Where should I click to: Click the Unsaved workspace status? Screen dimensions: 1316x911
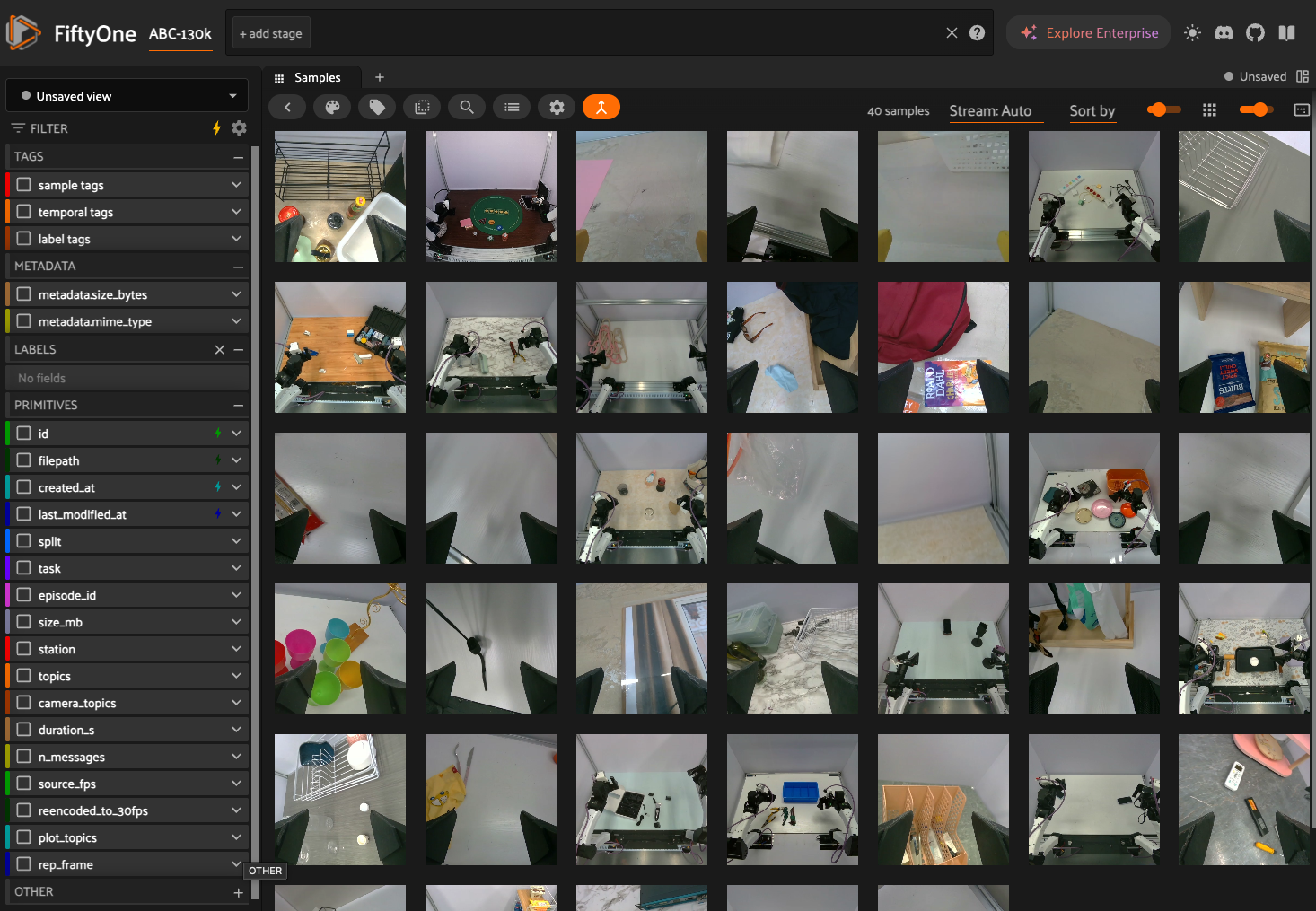point(1255,76)
